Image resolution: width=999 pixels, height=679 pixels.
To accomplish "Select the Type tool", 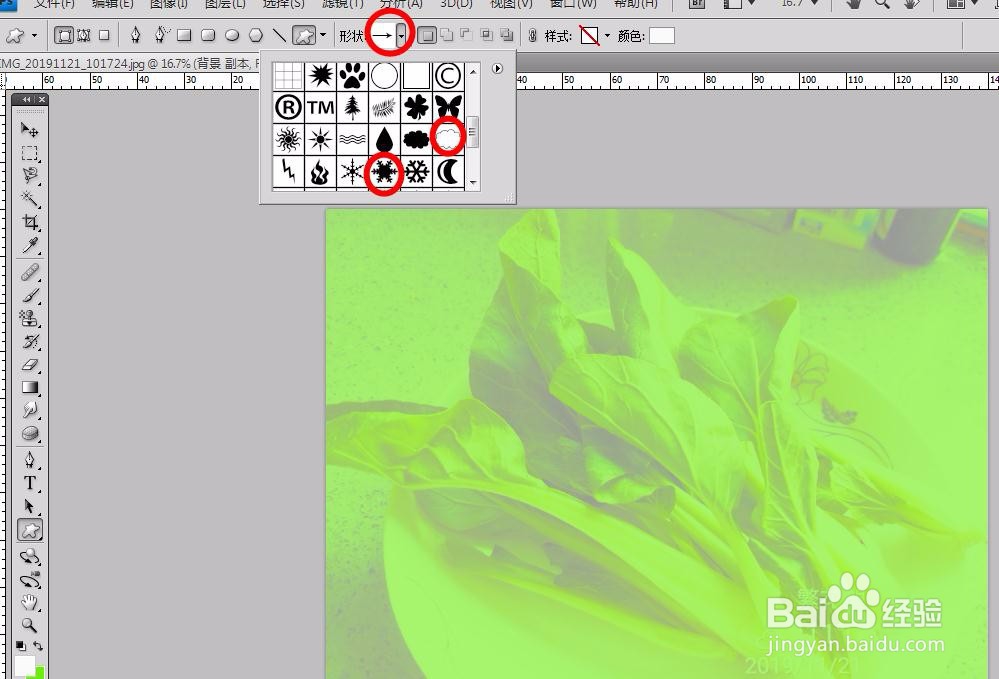I will tap(29, 483).
